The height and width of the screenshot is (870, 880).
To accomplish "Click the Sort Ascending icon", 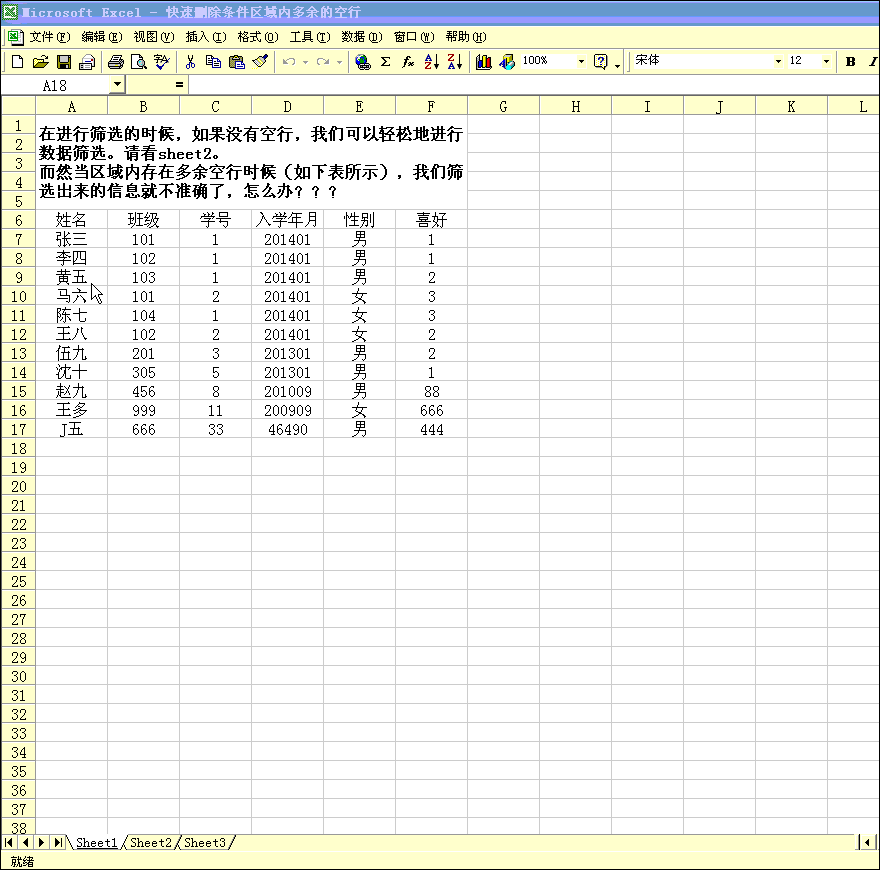I will (x=432, y=62).
